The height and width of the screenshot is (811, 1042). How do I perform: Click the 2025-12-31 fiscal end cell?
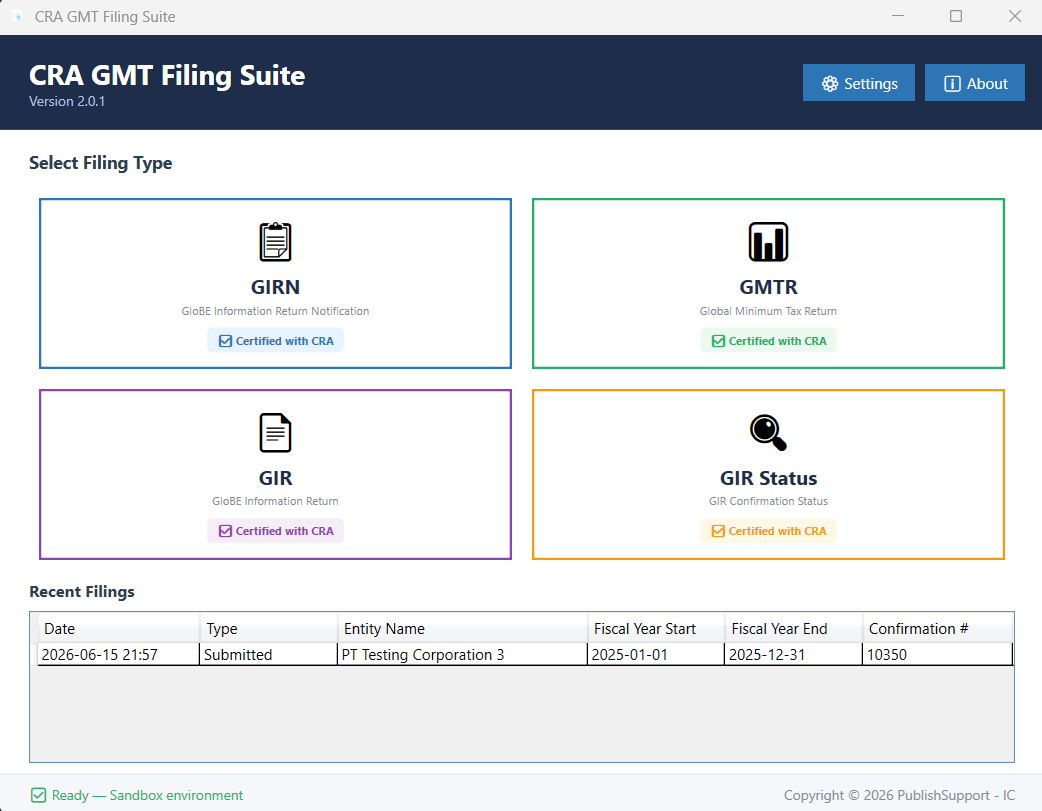click(x=793, y=655)
